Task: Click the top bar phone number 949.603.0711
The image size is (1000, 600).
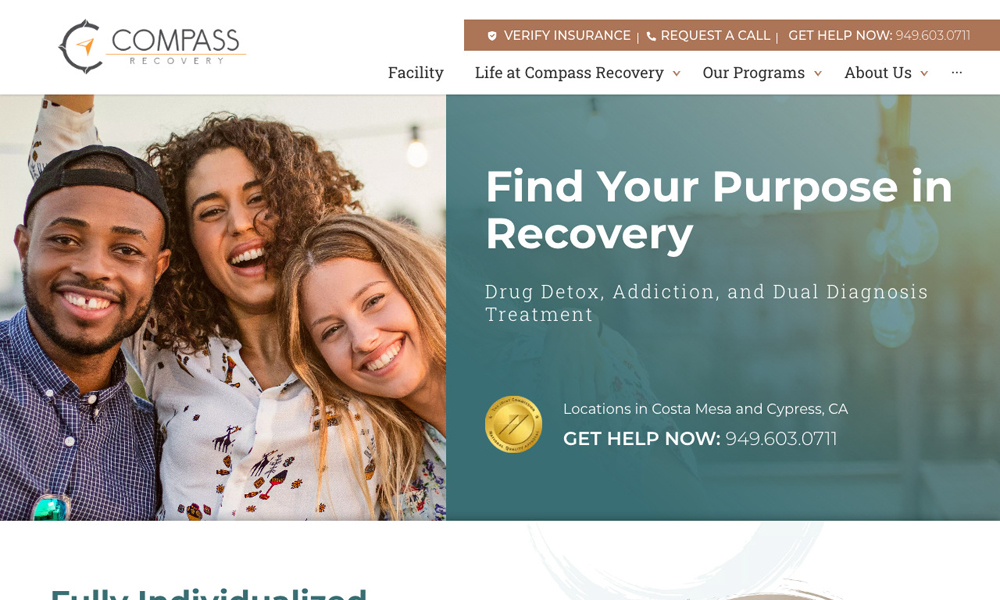Action: (x=932, y=36)
